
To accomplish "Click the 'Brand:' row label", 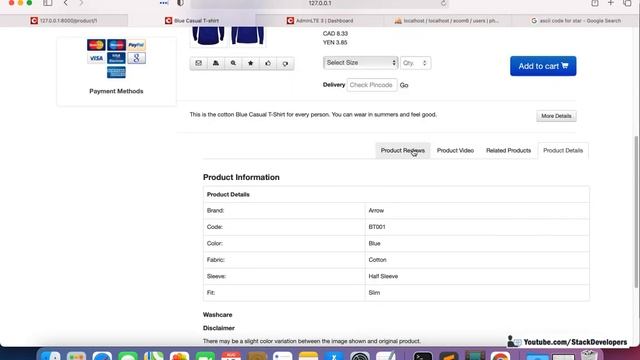I will click(x=215, y=211).
